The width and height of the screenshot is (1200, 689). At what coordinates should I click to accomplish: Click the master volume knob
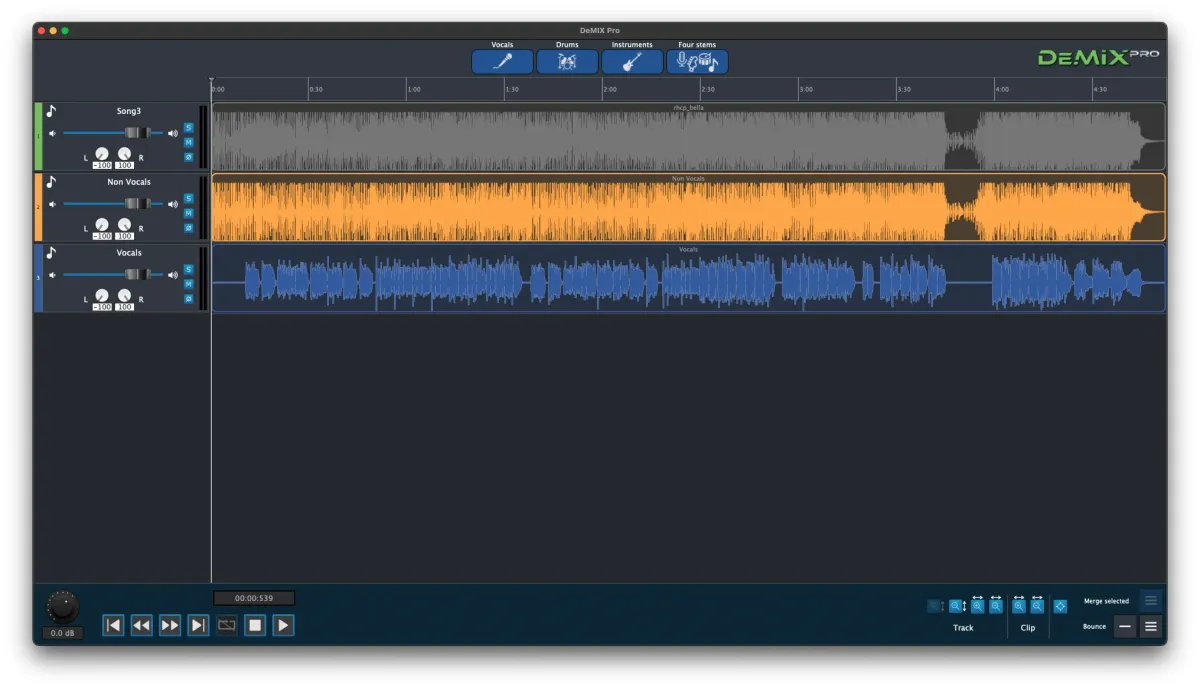62,607
